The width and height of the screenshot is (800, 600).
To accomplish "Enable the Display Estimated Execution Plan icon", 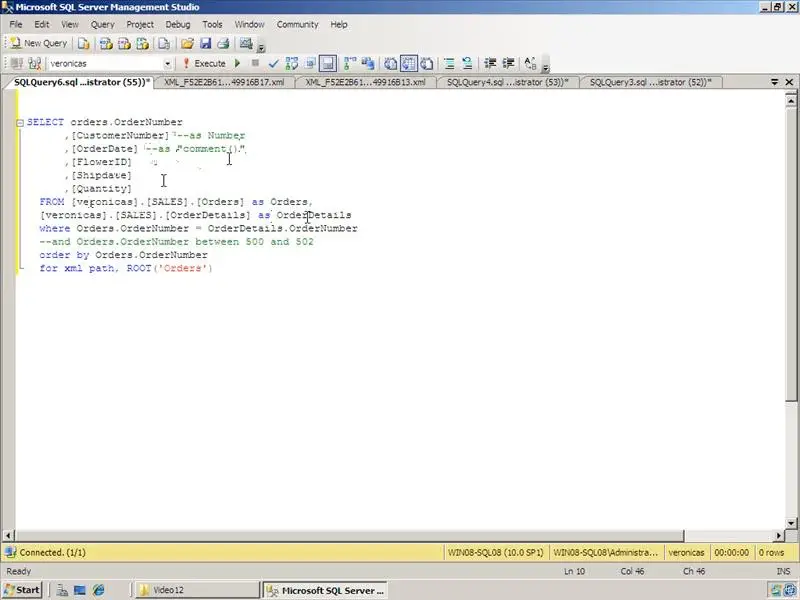I will click(290, 63).
